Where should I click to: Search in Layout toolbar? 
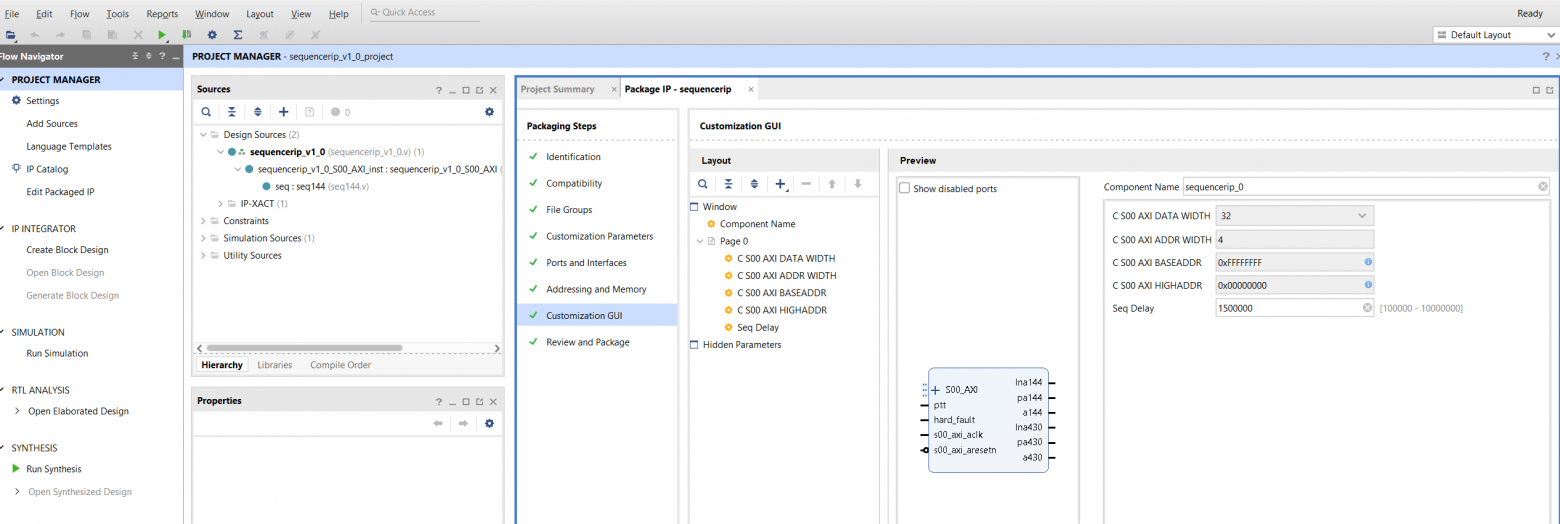point(703,184)
